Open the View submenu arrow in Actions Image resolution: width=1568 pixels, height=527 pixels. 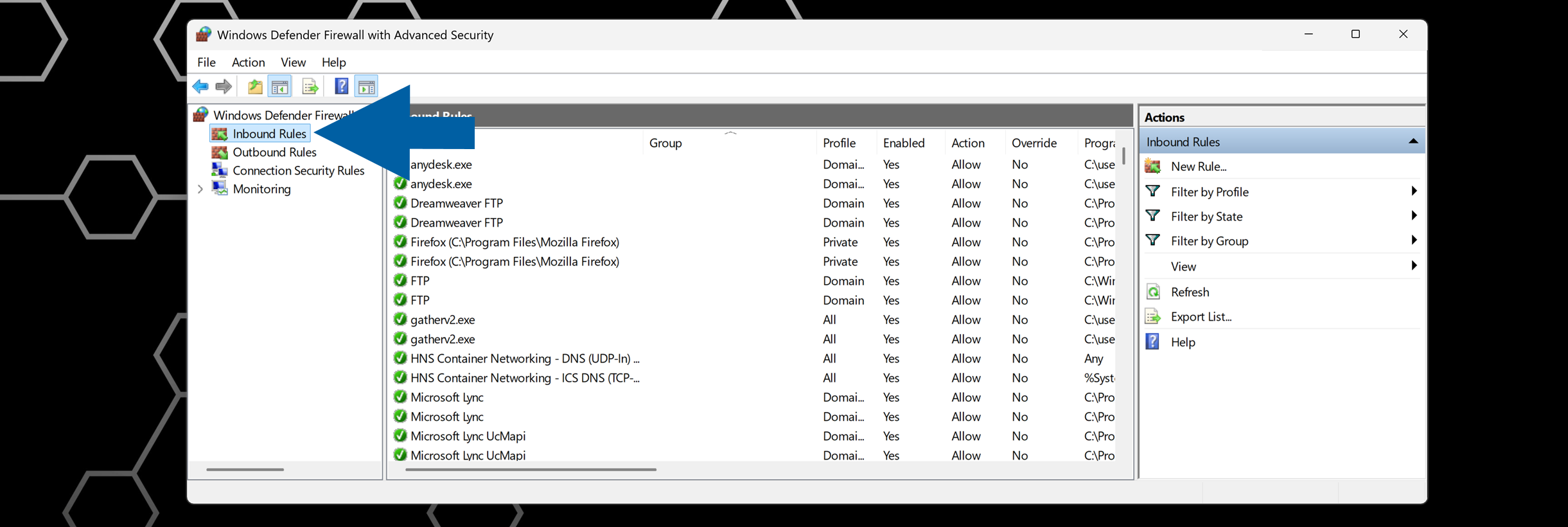pos(1414,265)
